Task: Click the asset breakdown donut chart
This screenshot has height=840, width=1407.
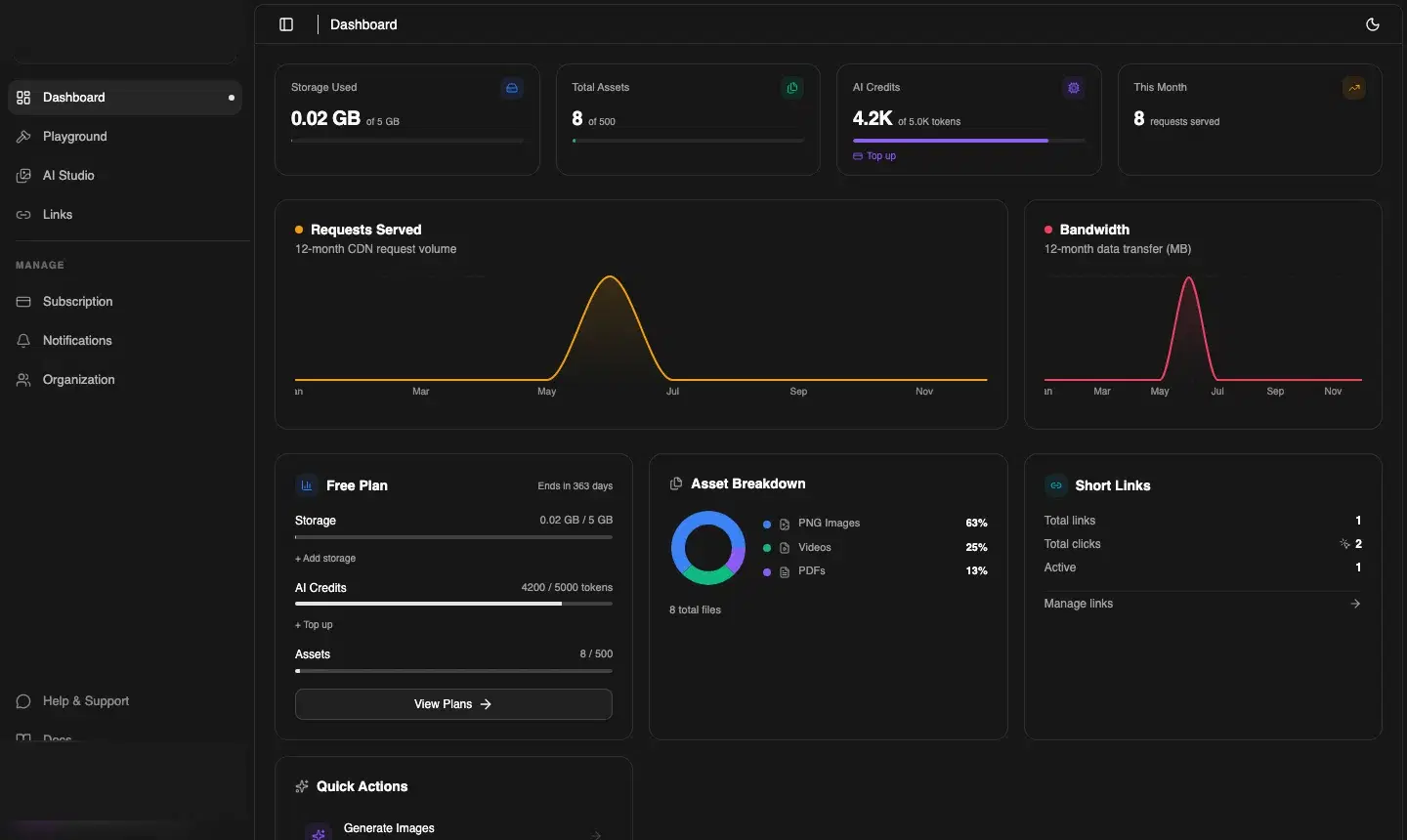Action: point(708,548)
